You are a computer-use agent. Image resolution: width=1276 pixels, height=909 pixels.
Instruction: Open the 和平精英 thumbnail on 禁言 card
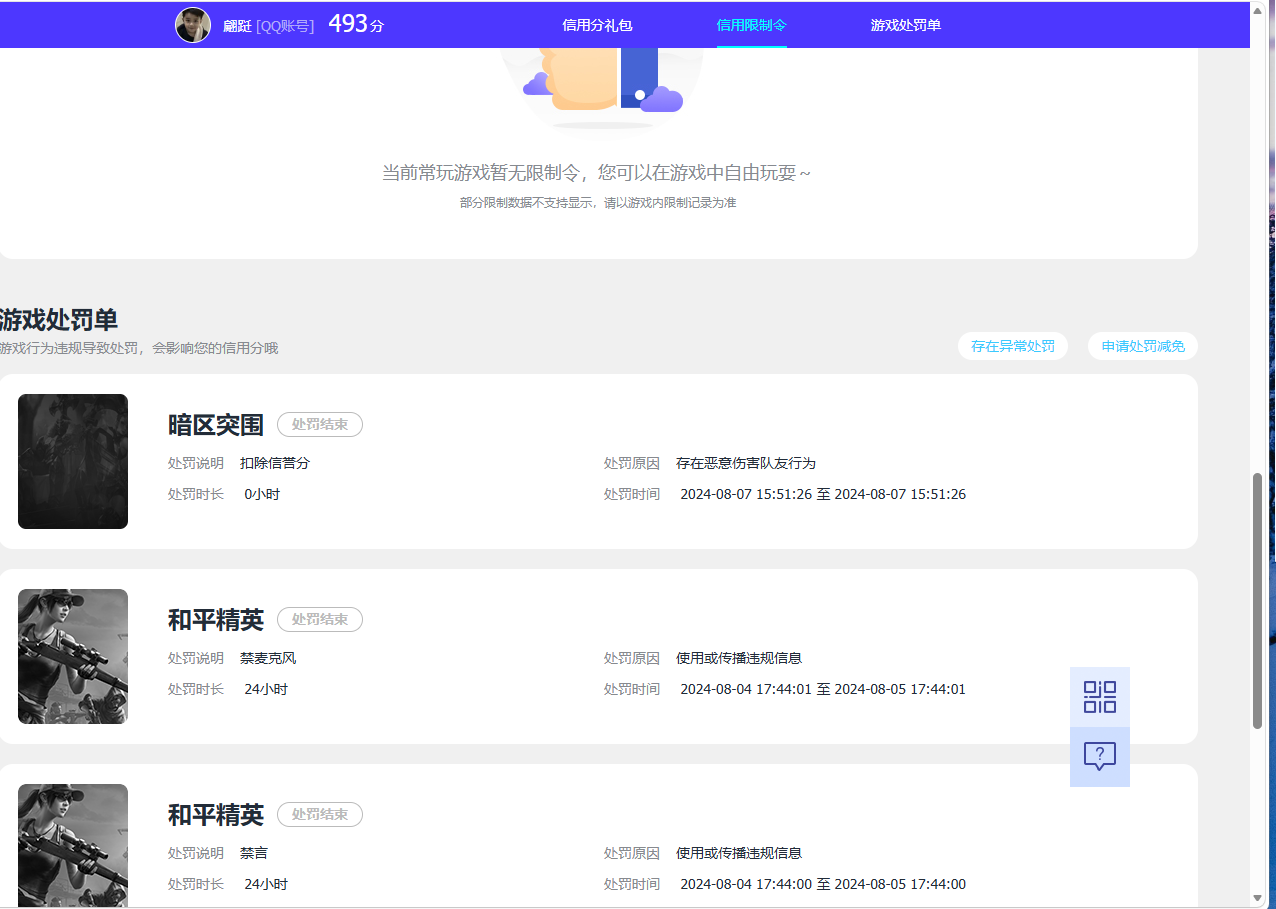click(x=73, y=846)
